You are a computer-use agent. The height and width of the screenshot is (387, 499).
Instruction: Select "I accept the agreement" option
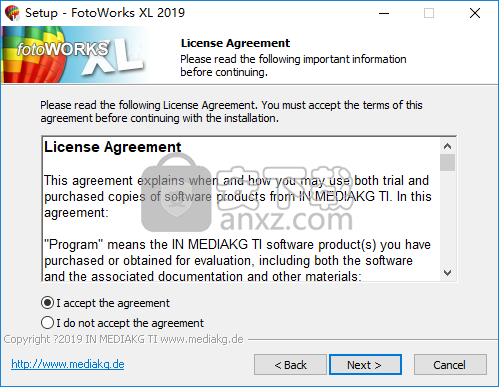105,303
